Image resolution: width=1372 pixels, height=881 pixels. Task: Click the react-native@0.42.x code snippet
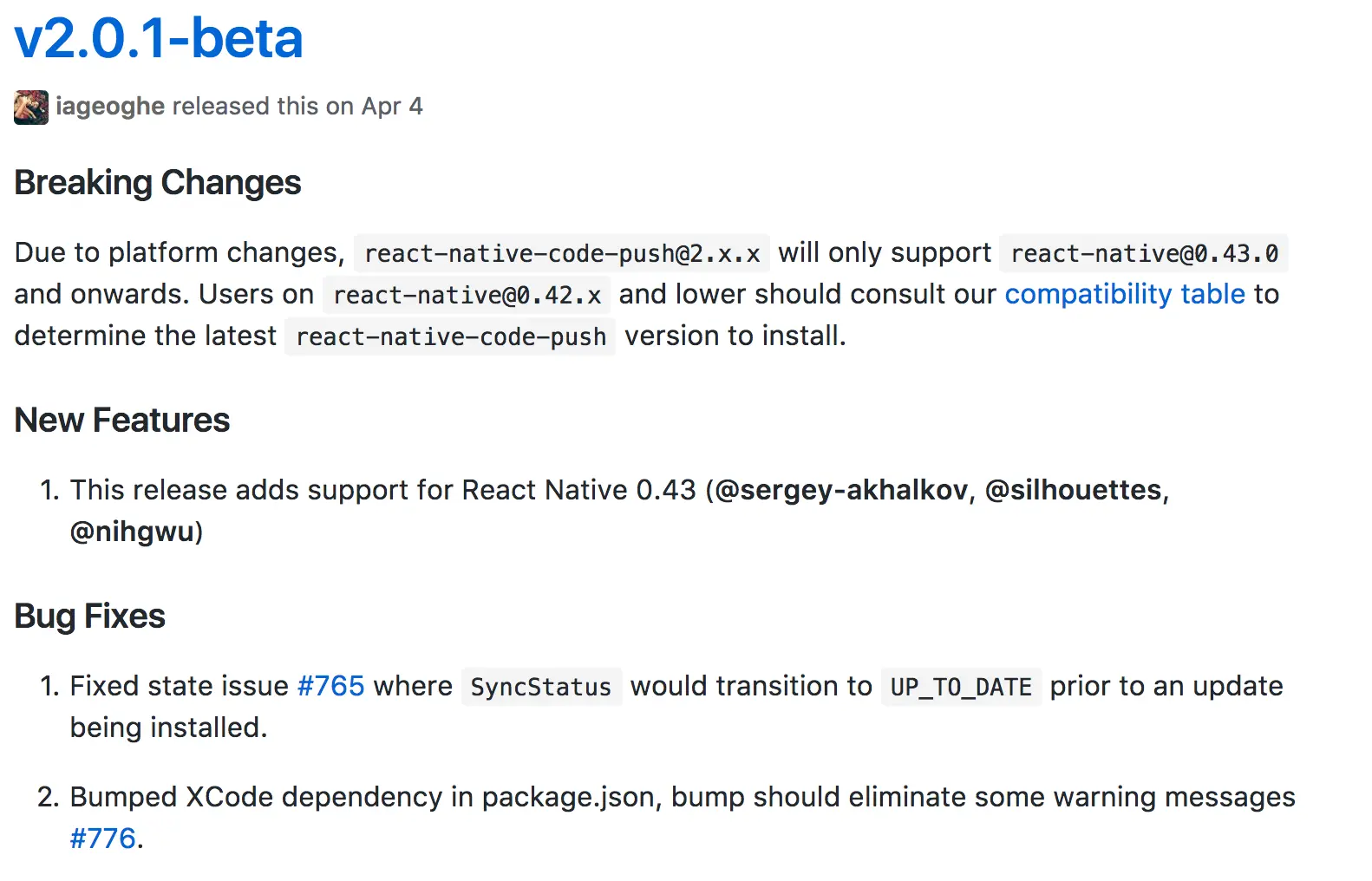coord(467,295)
